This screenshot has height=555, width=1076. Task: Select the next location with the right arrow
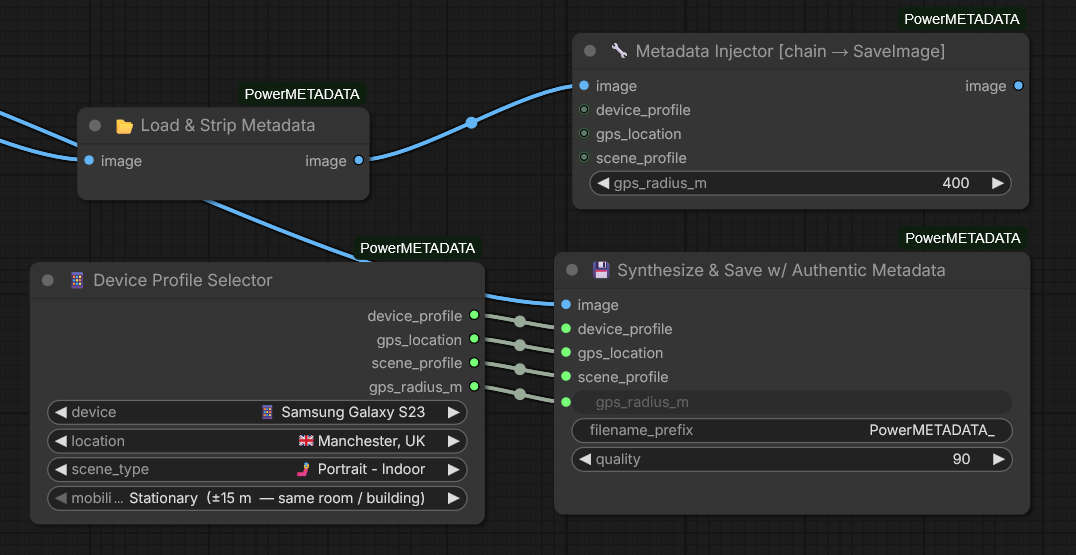454,441
